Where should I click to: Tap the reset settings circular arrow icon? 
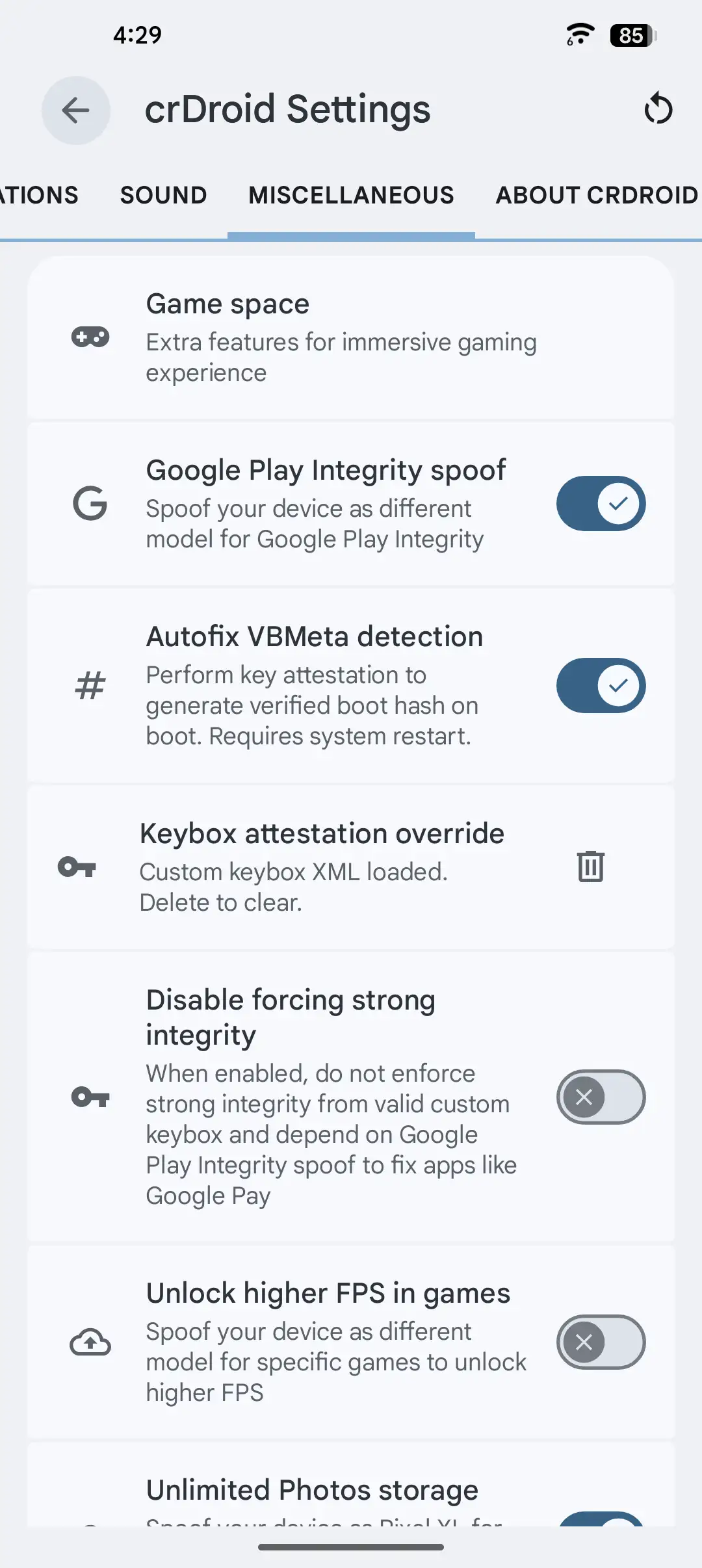pos(658,109)
